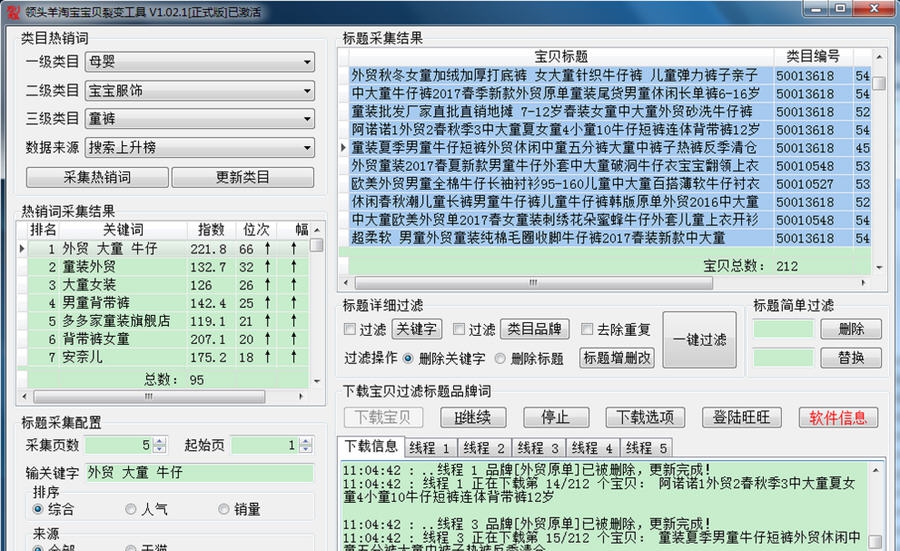Select the 销量 sort radio button
The height and width of the screenshot is (551, 900).
pyautogui.click(x=224, y=509)
